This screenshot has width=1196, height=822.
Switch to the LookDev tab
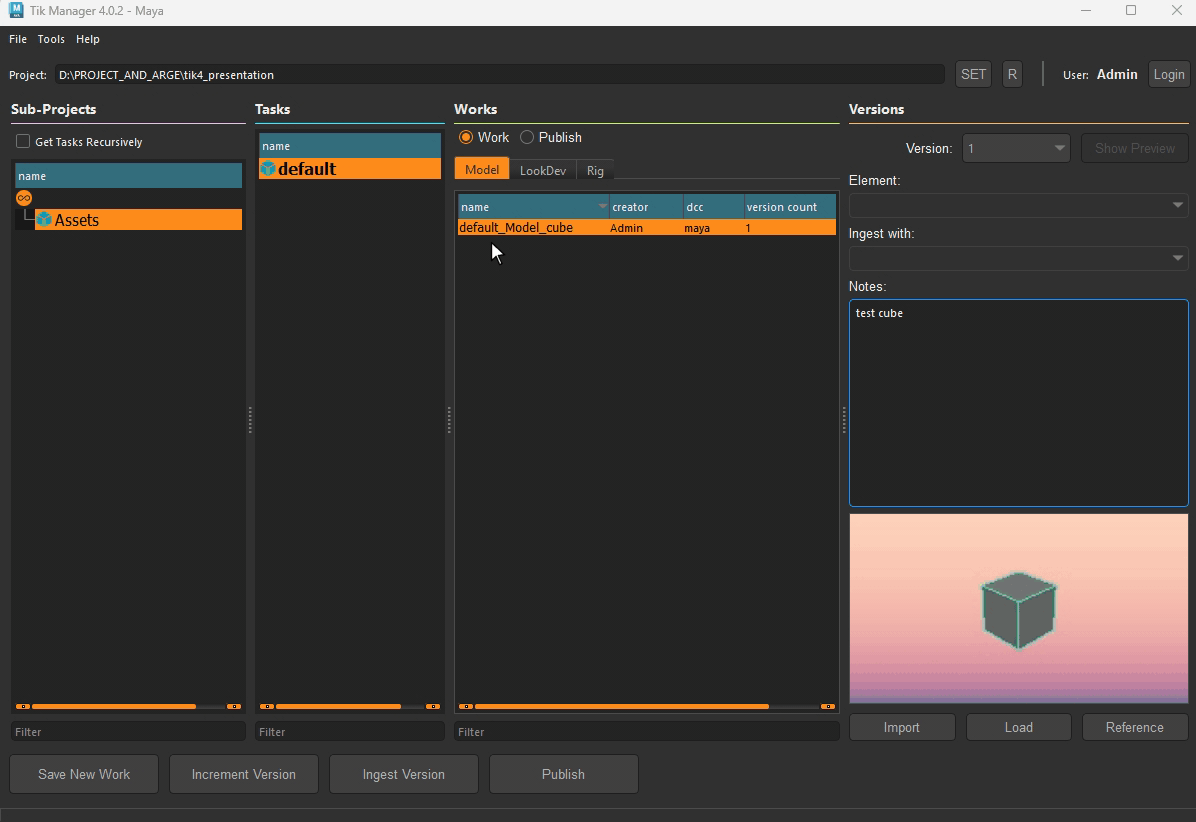coord(543,171)
